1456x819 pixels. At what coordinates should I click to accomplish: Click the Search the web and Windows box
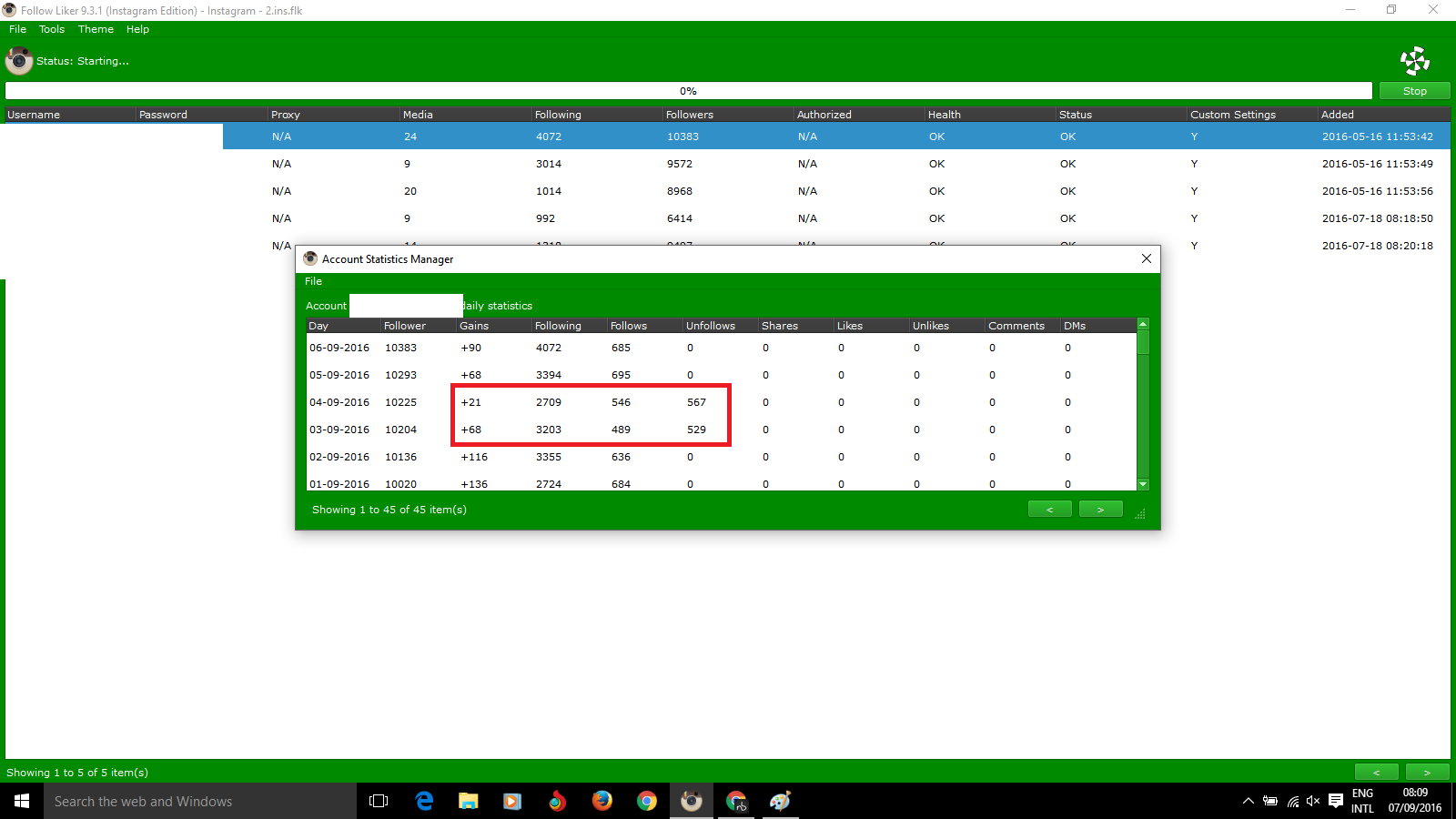point(200,801)
